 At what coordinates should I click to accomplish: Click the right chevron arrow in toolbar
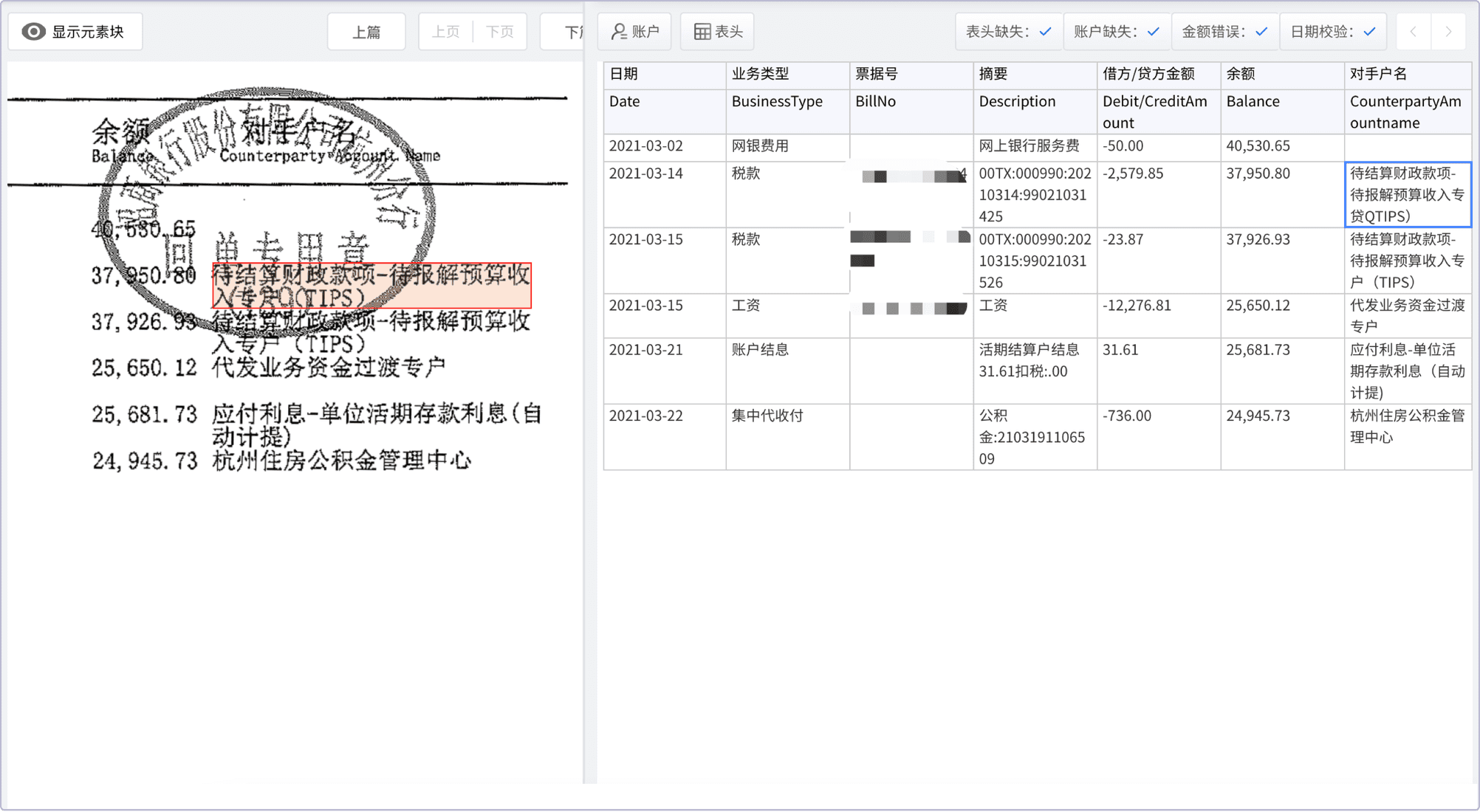tap(1448, 32)
